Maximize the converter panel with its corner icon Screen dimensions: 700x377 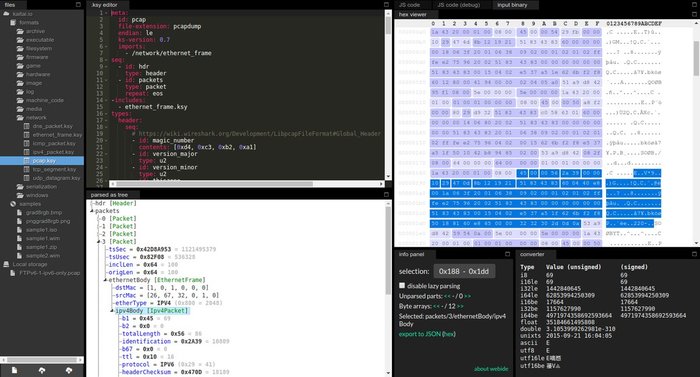[x=694, y=254]
